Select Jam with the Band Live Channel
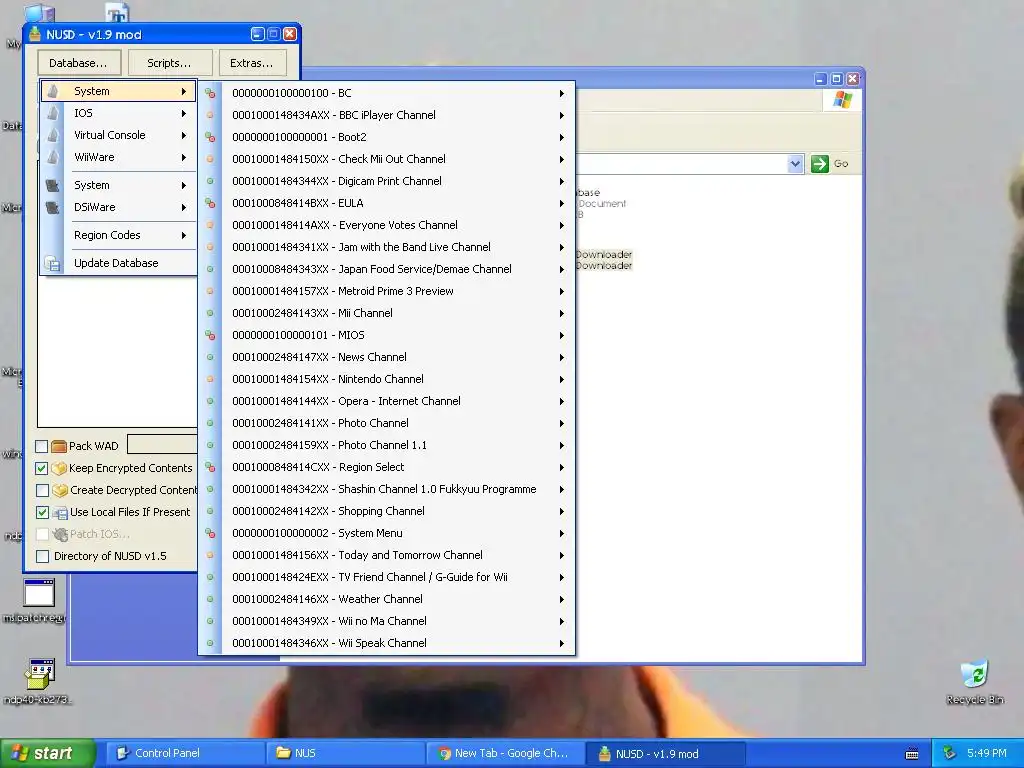The height and width of the screenshot is (768, 1024). 387,248
